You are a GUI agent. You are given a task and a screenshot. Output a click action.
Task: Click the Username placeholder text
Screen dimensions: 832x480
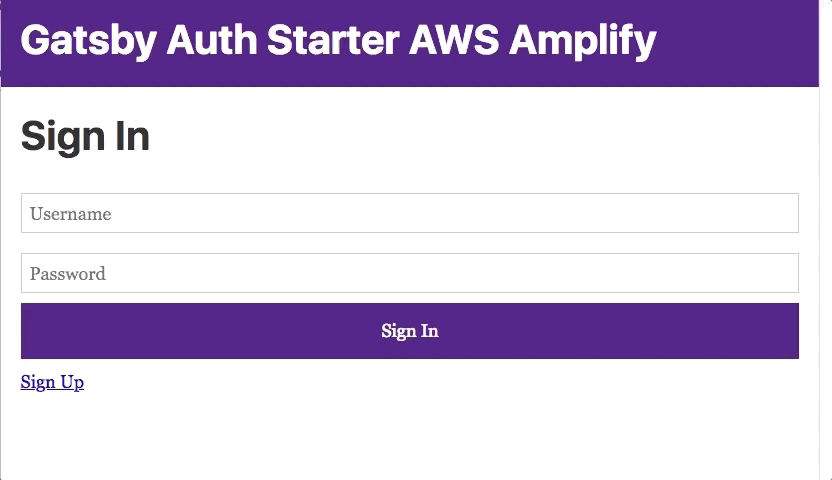(71, 214)
